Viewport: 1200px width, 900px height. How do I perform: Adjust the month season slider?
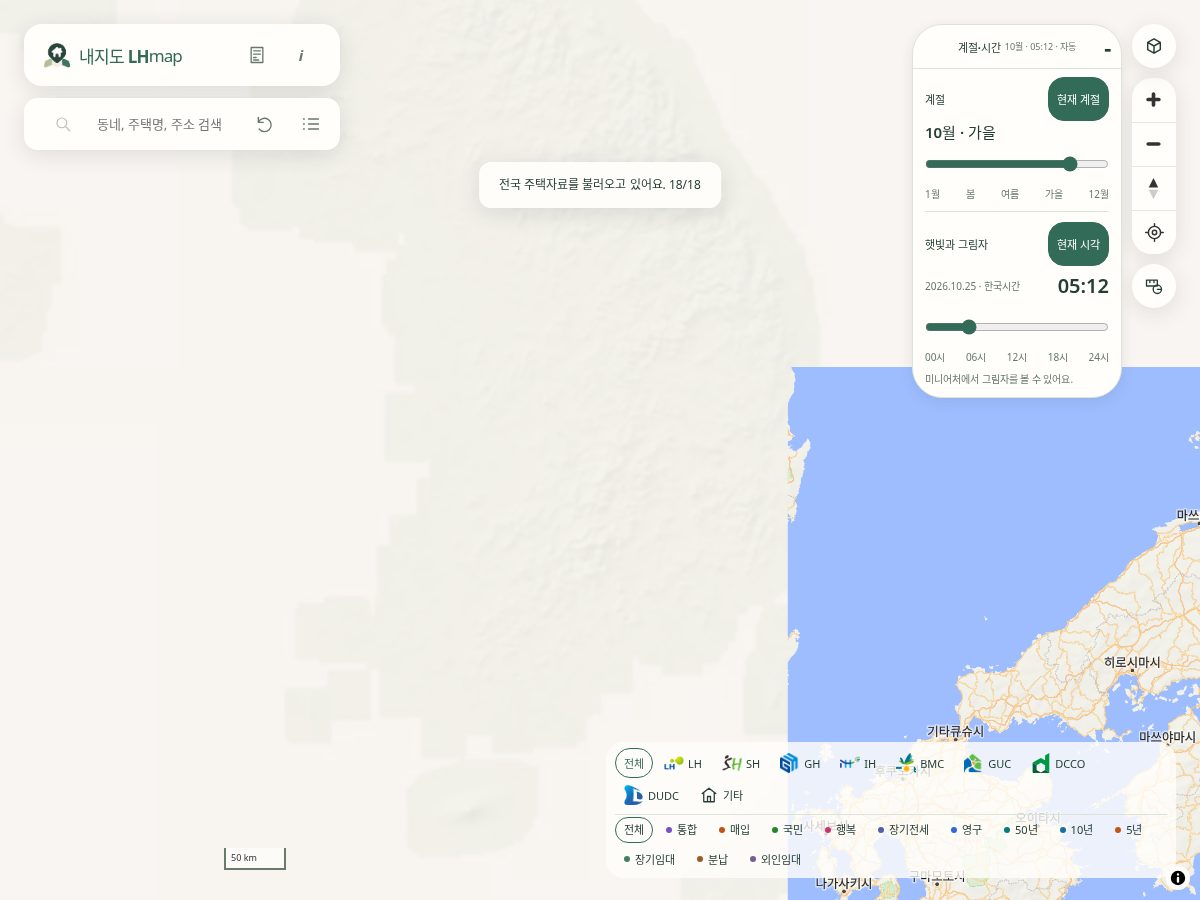click(1017, 164)
